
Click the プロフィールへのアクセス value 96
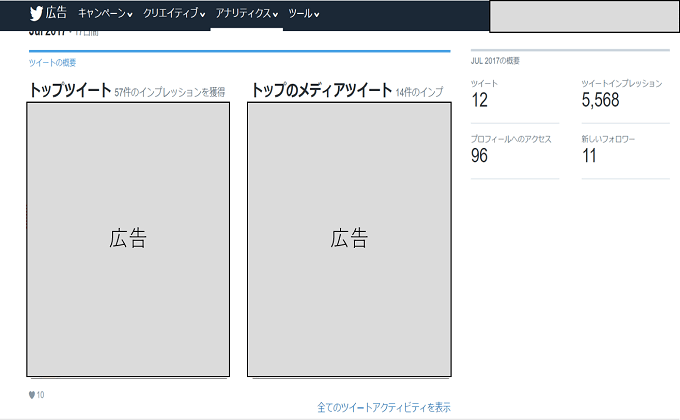pyautogui.click(x=479, y=155)
